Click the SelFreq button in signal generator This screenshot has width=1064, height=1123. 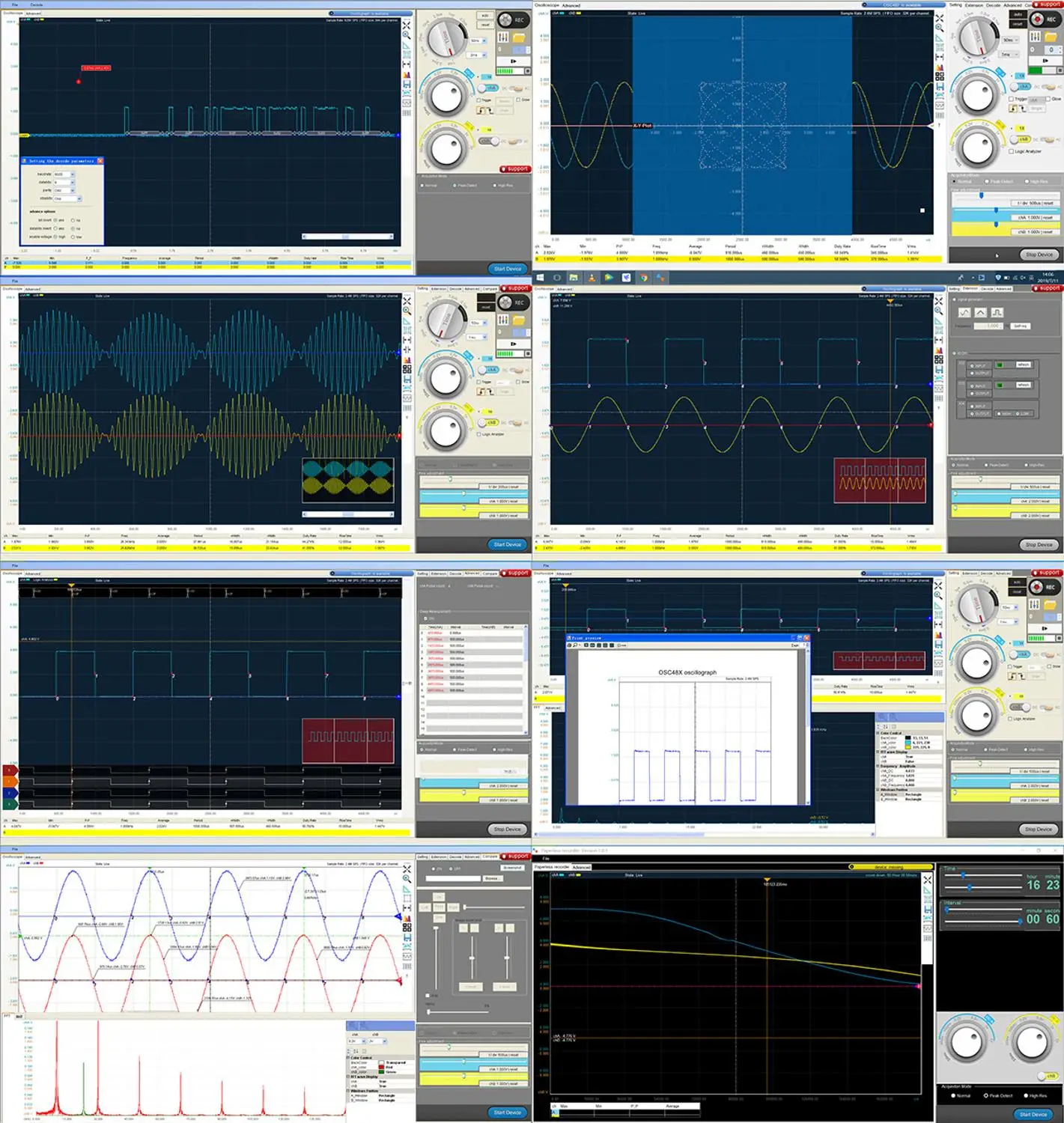(x=1021, y=326)
